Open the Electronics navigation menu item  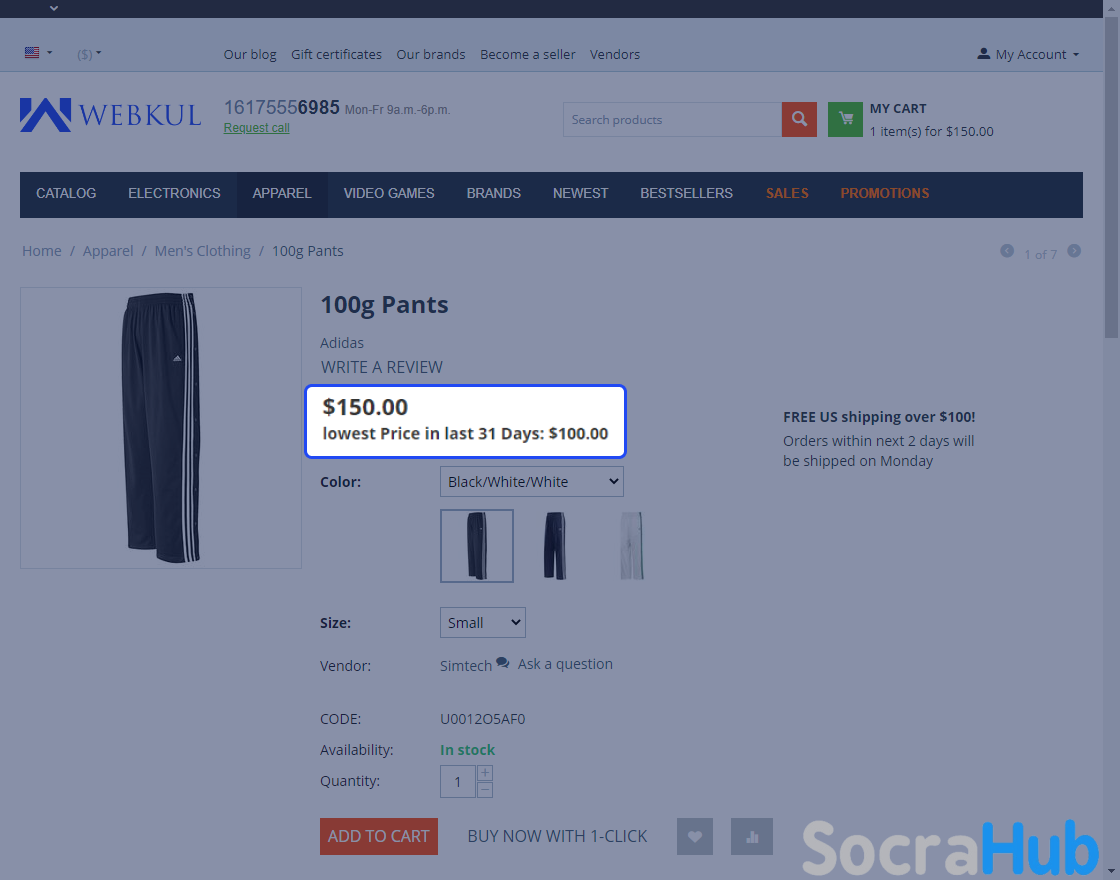pyautogui.click(x=174, y=194)
